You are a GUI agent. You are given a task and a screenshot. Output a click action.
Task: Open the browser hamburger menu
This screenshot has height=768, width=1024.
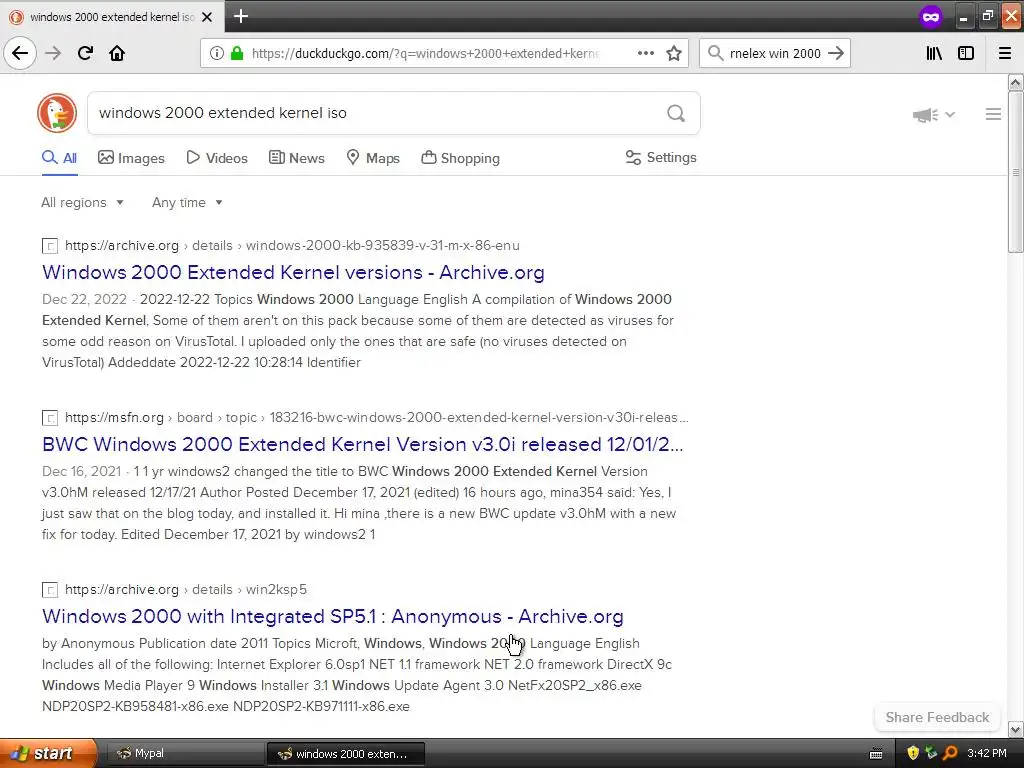[1005, 54]
